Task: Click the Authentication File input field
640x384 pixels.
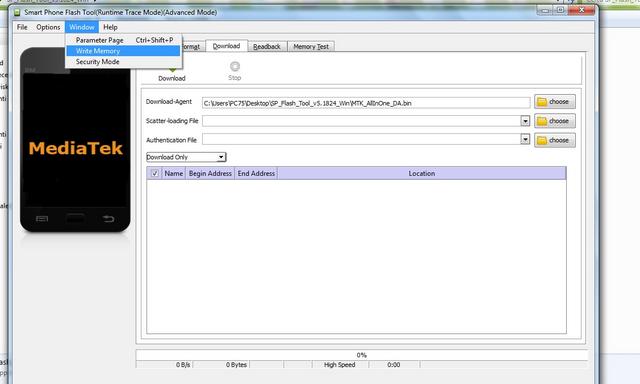Action: (x=361, y=139)
